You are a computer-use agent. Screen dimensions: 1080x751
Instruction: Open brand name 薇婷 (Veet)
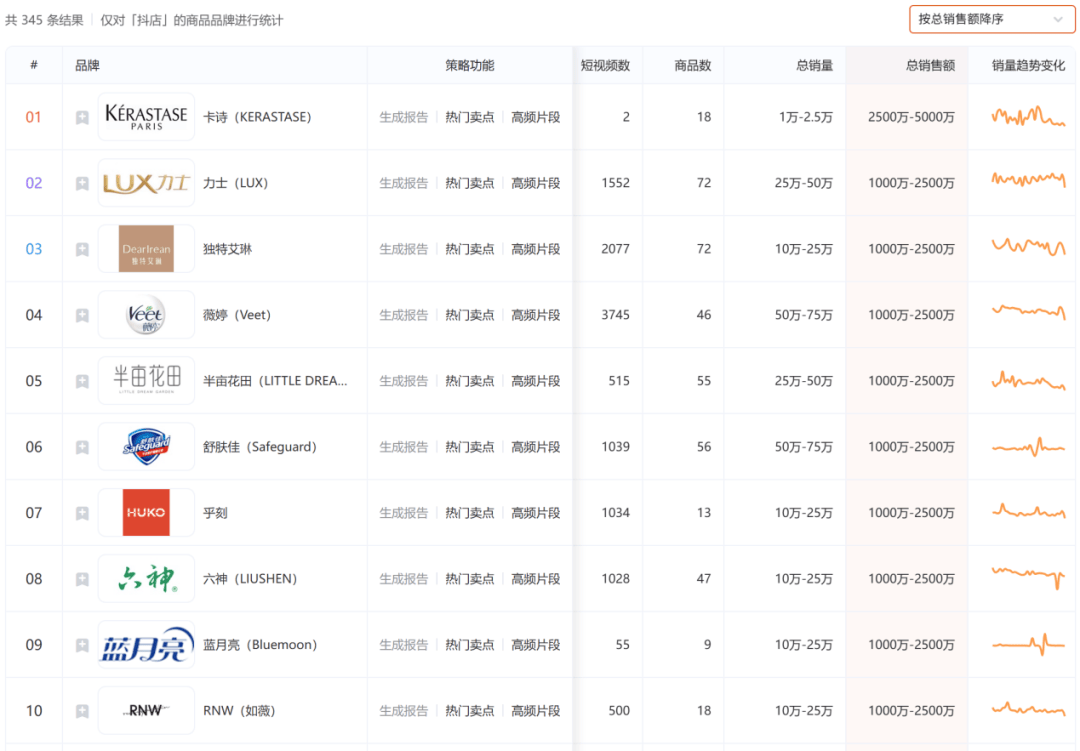[x=237, y=315]
